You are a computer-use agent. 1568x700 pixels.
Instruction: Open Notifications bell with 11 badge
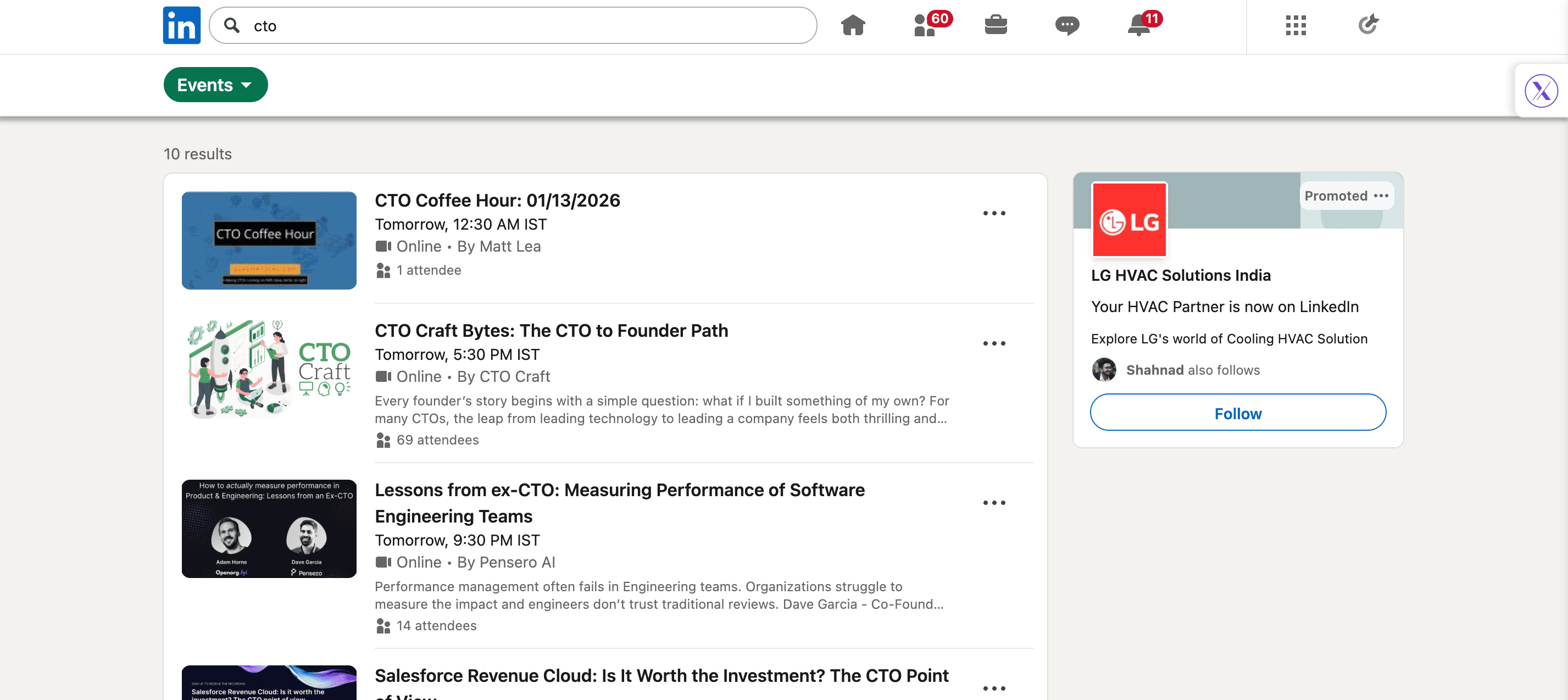(x=1139, y=26)
